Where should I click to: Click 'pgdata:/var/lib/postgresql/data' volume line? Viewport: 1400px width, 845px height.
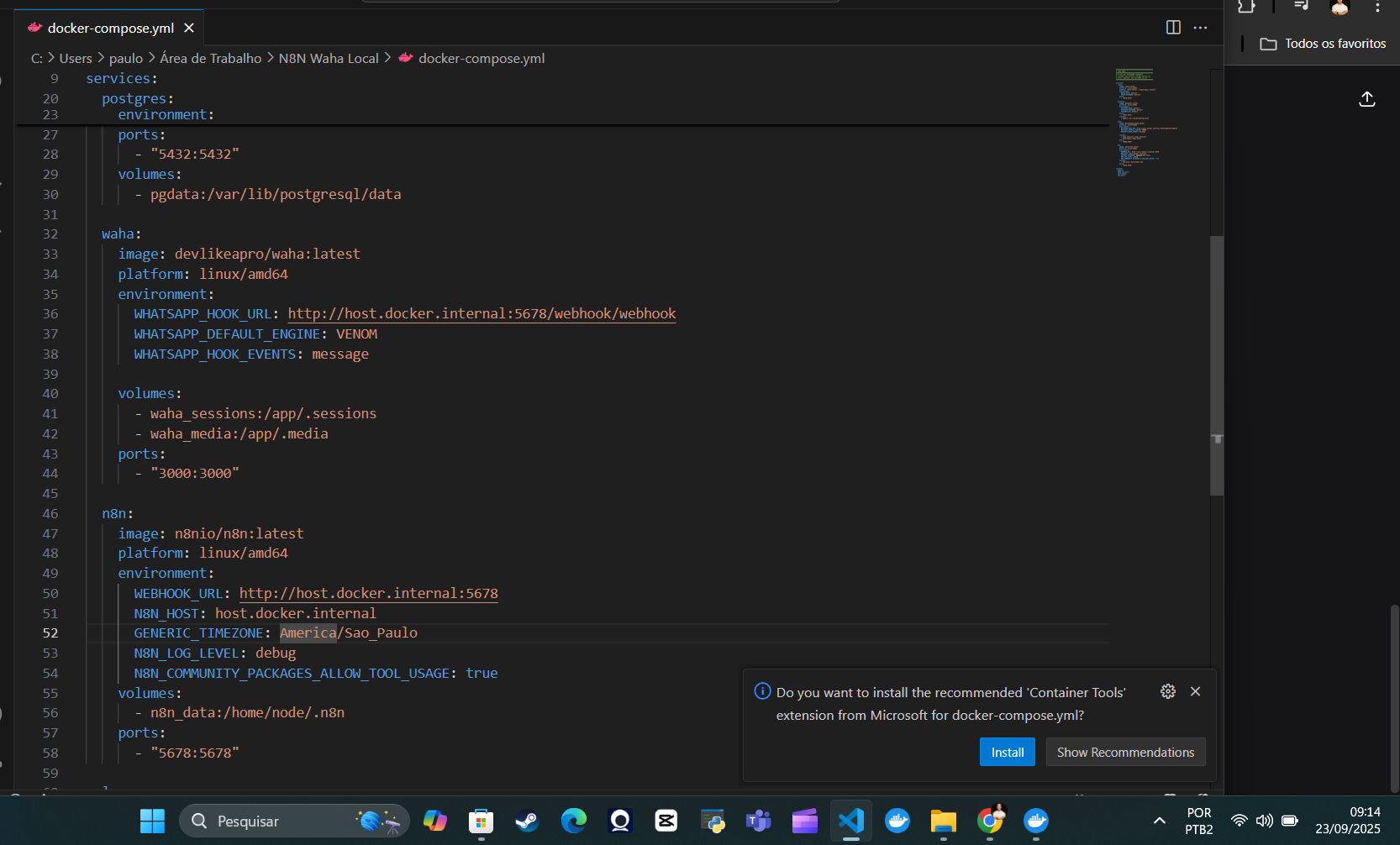(276, 194)
